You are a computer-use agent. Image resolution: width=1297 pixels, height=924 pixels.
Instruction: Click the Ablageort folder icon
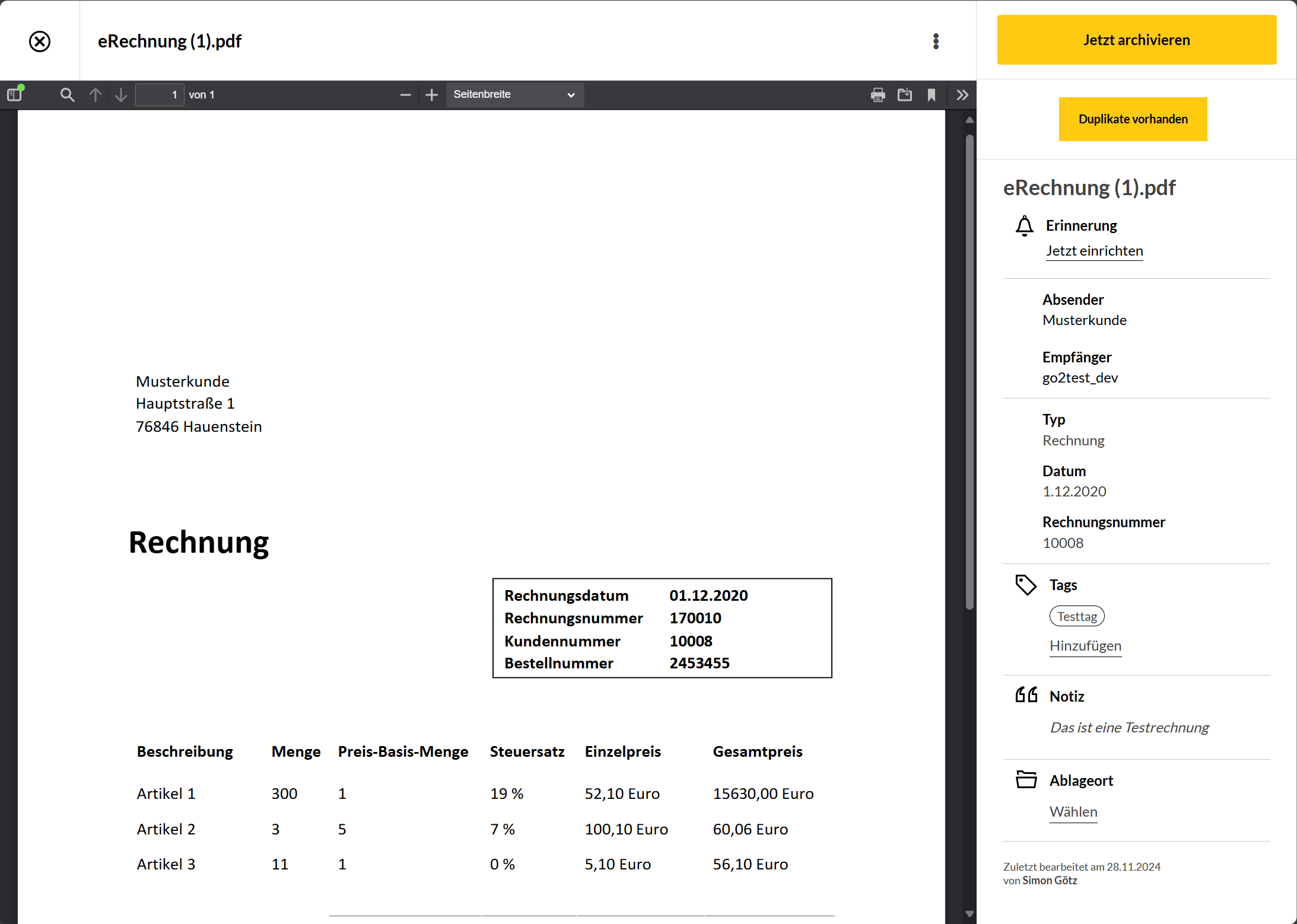coord(1026,779)
